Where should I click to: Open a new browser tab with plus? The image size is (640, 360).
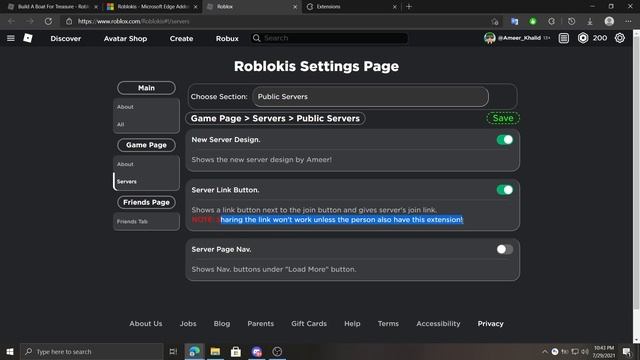[409, 7]
